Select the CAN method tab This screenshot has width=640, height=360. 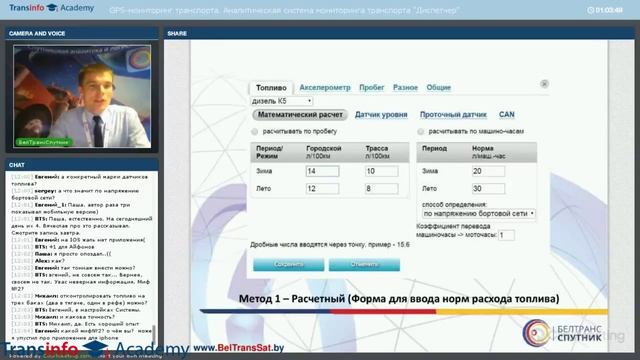click(507, 115)
